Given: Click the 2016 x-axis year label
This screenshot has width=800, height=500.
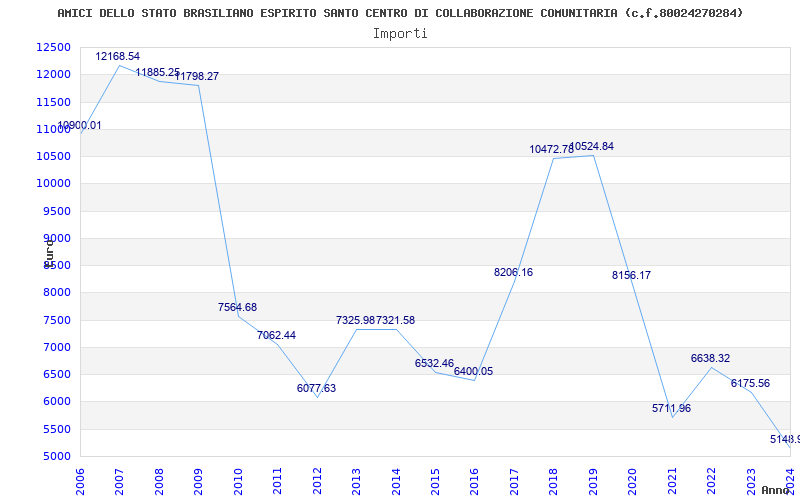Looking at the screenshot, I should tap(474, 482).
